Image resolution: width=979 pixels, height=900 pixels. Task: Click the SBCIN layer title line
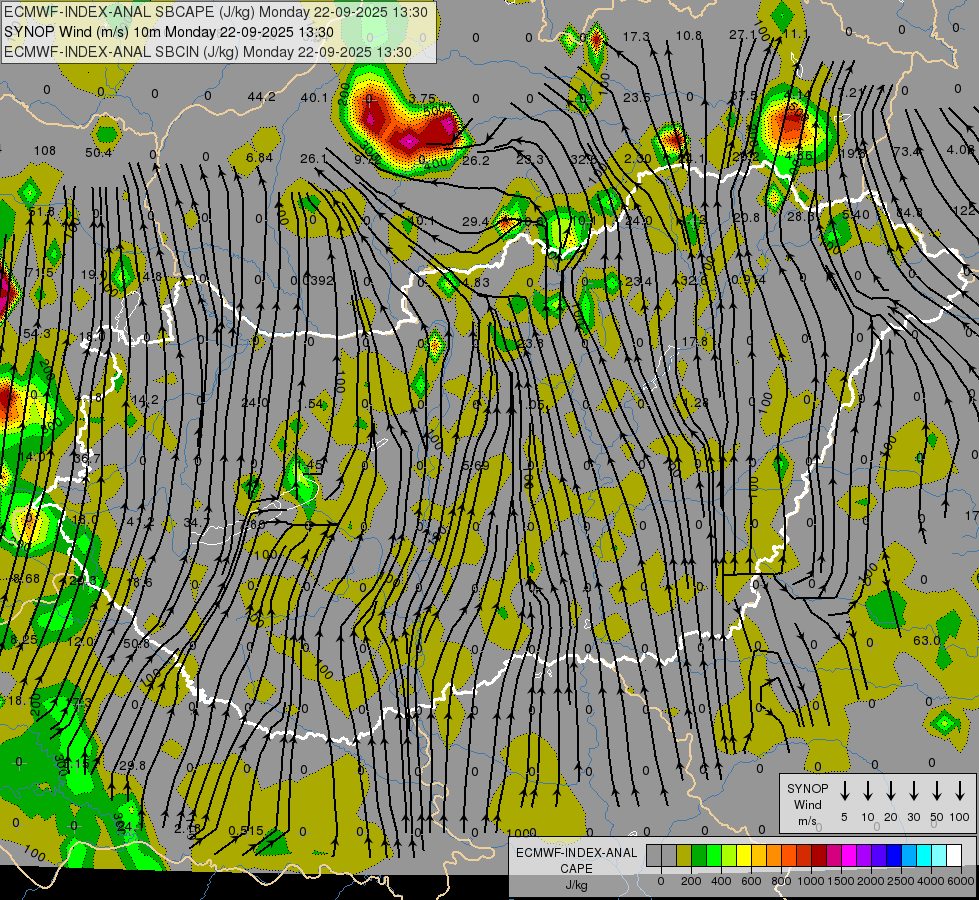click(x=208, y=51)
